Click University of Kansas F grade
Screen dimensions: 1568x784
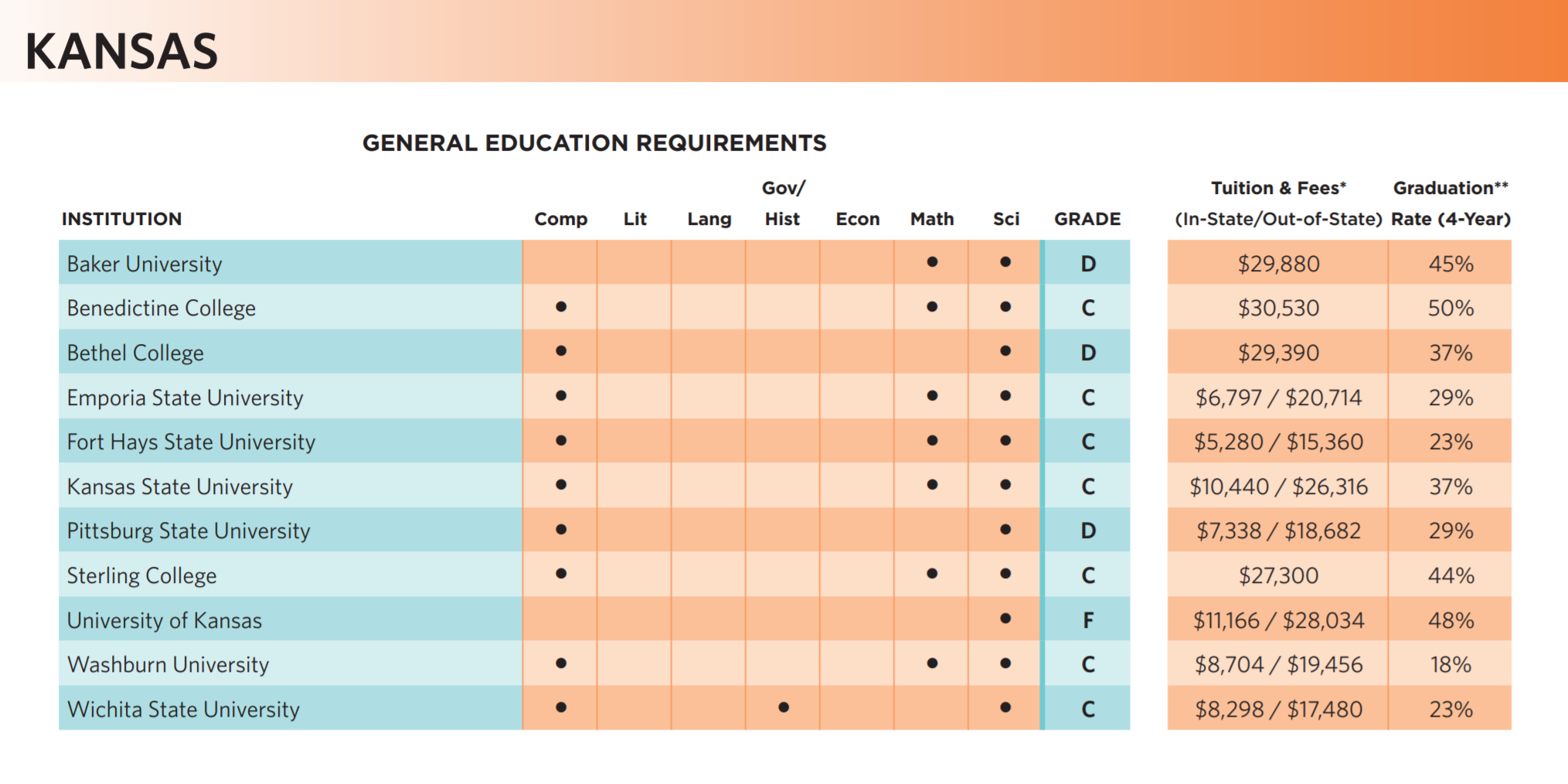tap(1088, 620)
